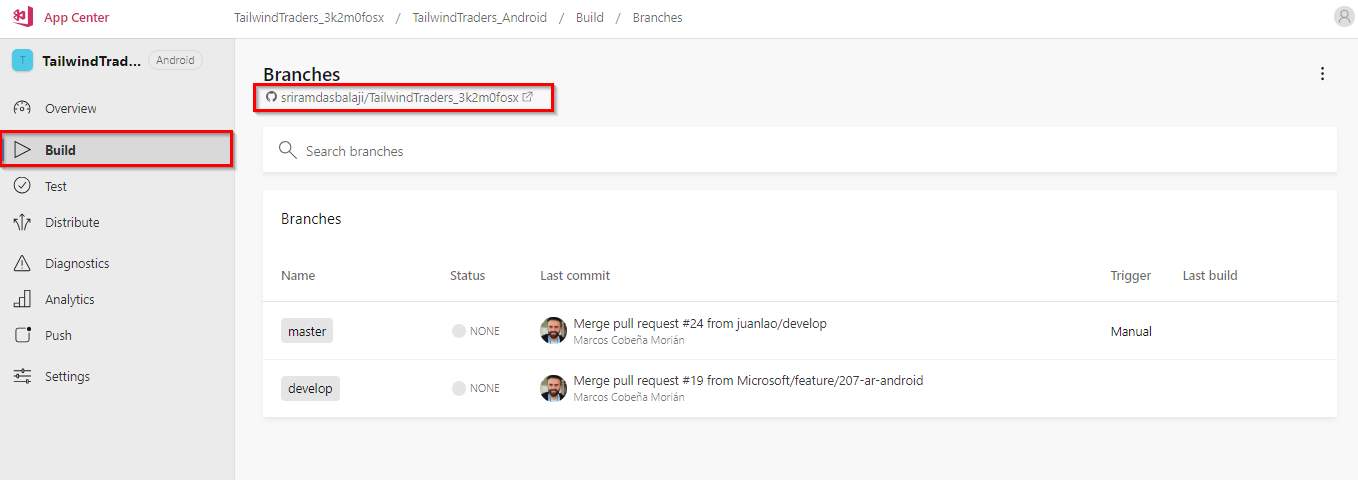Select the Test checkmark icon

coord(22,186)
